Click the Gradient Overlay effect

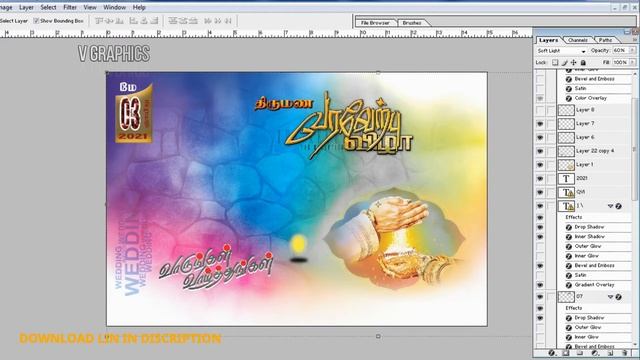[594, 285]
